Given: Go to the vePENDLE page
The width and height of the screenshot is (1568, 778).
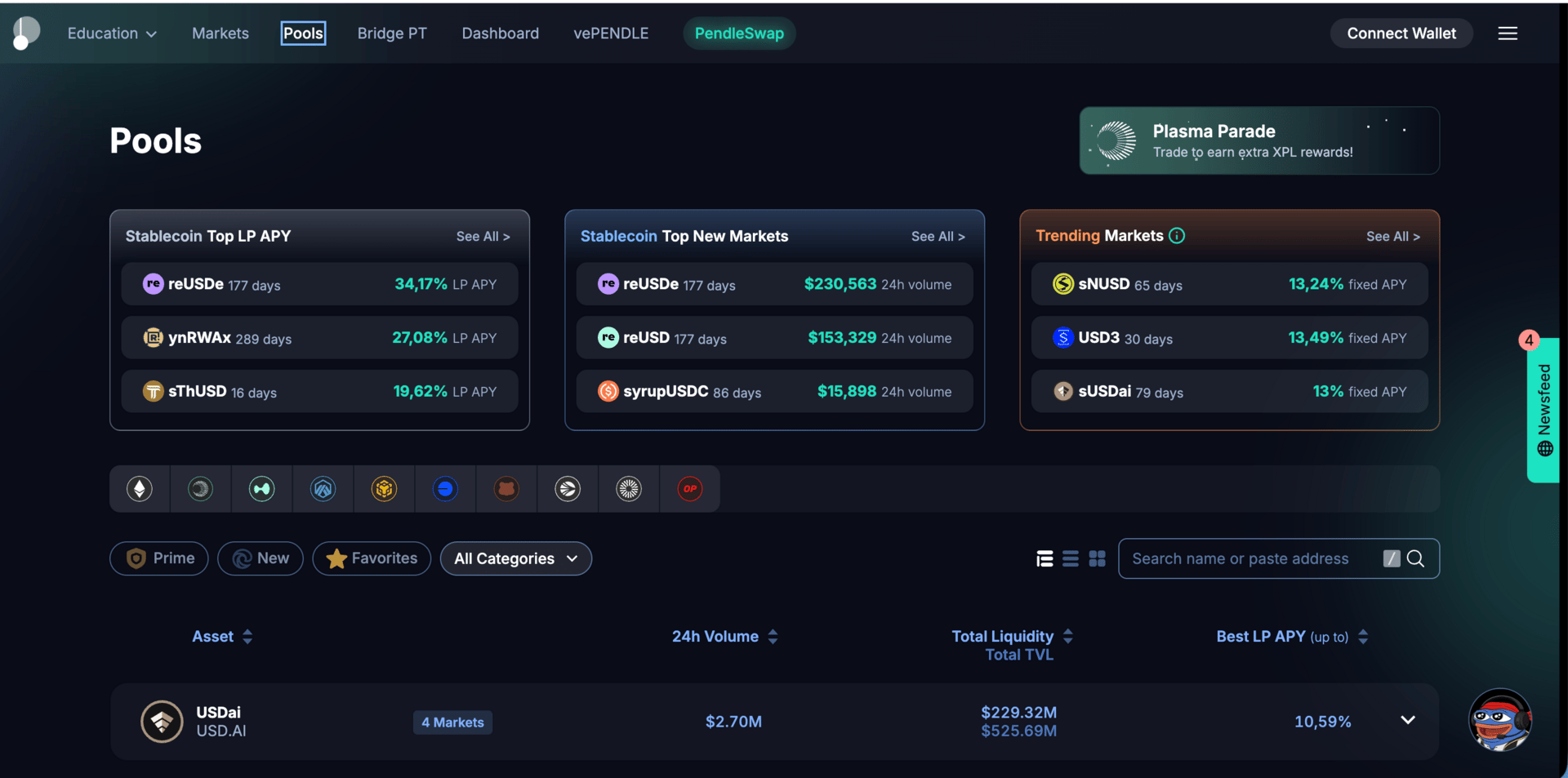Looking at the screenshot, I should pyautogui.click(x=611, y=33).
